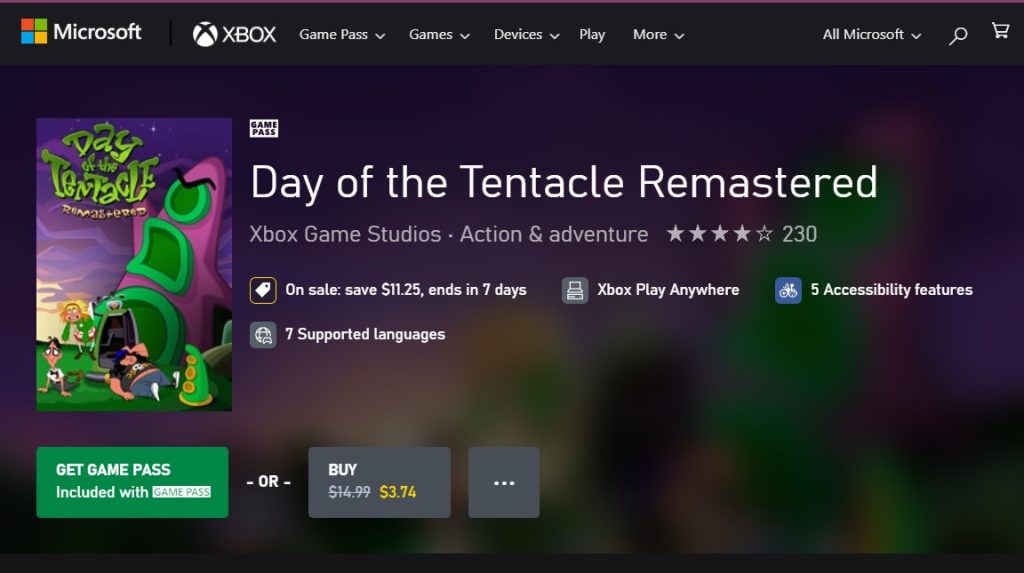Expand the More menu
This screenshot has width=1024, height=573.
point(658,34)
